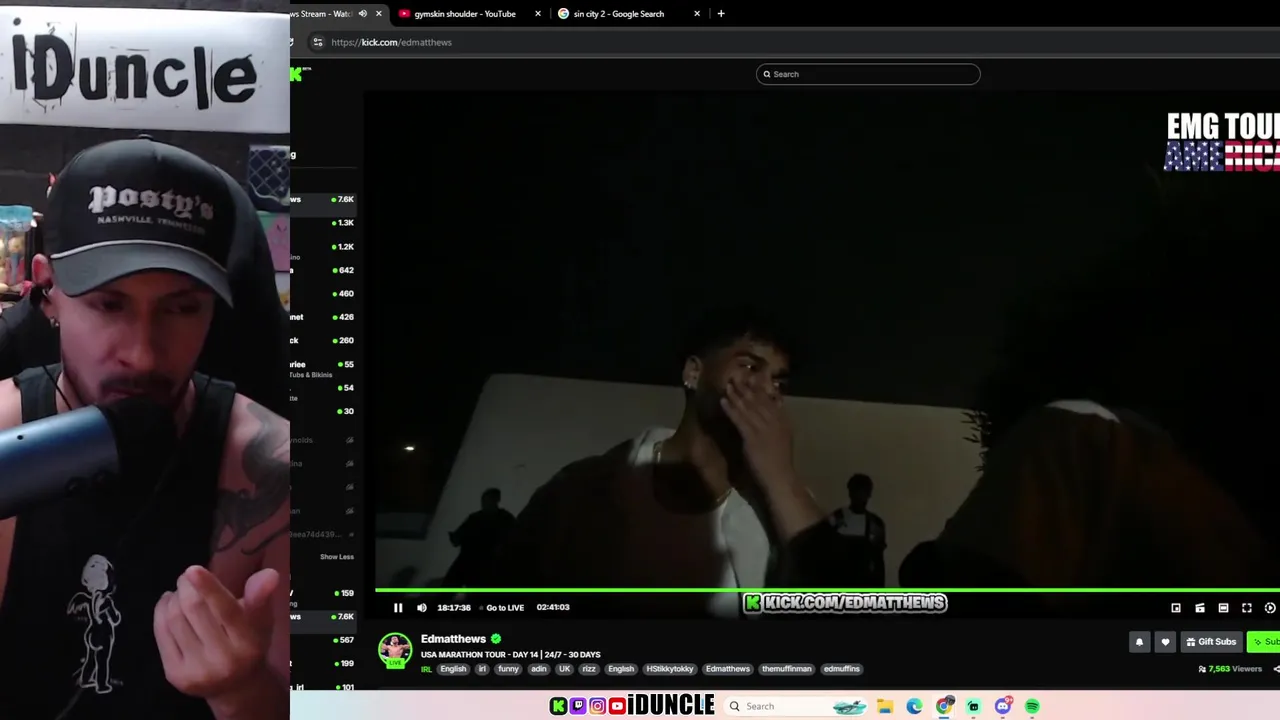Toggle theater mode in the player

tap(1223, 607)
